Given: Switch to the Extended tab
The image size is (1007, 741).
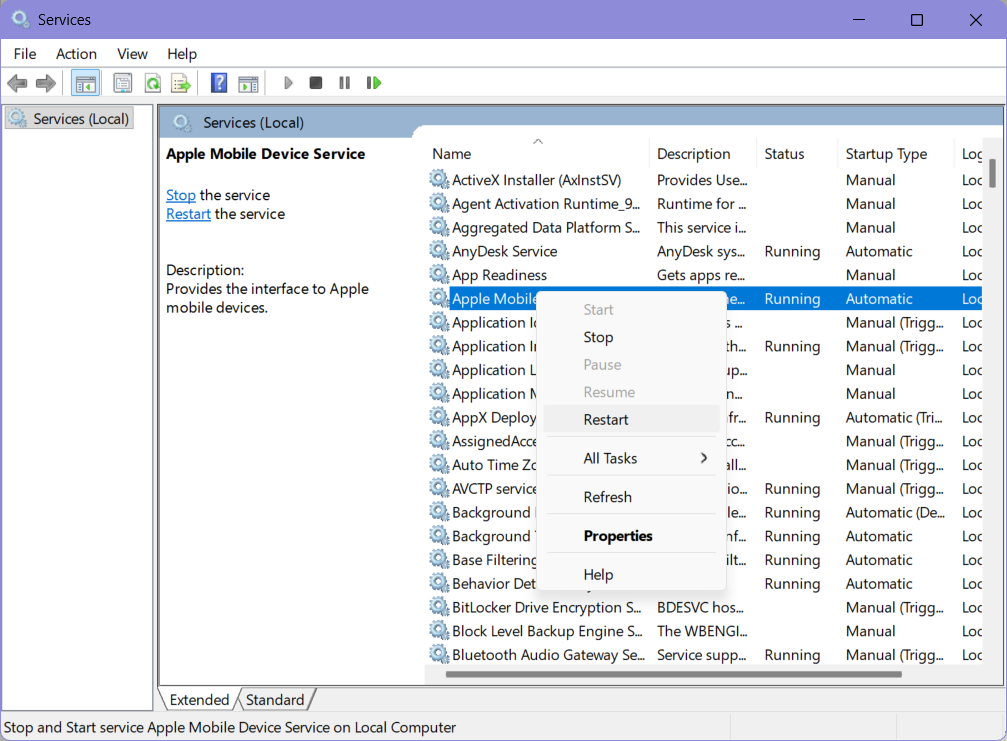Looking at the screenshot, I should click(199, 700).
